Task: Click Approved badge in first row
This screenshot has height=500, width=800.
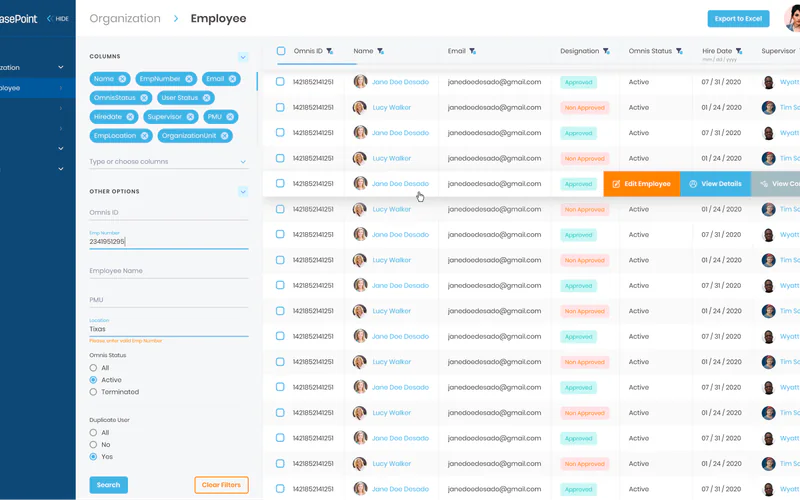Action: 578,82
